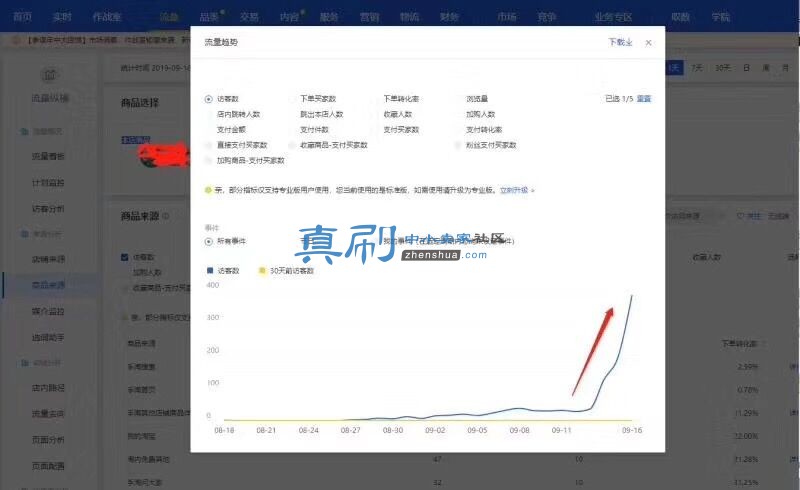This screenshot has height=490, width=800.
Task: Select the 30天 date range in background page
Action: tap(722, 68)
